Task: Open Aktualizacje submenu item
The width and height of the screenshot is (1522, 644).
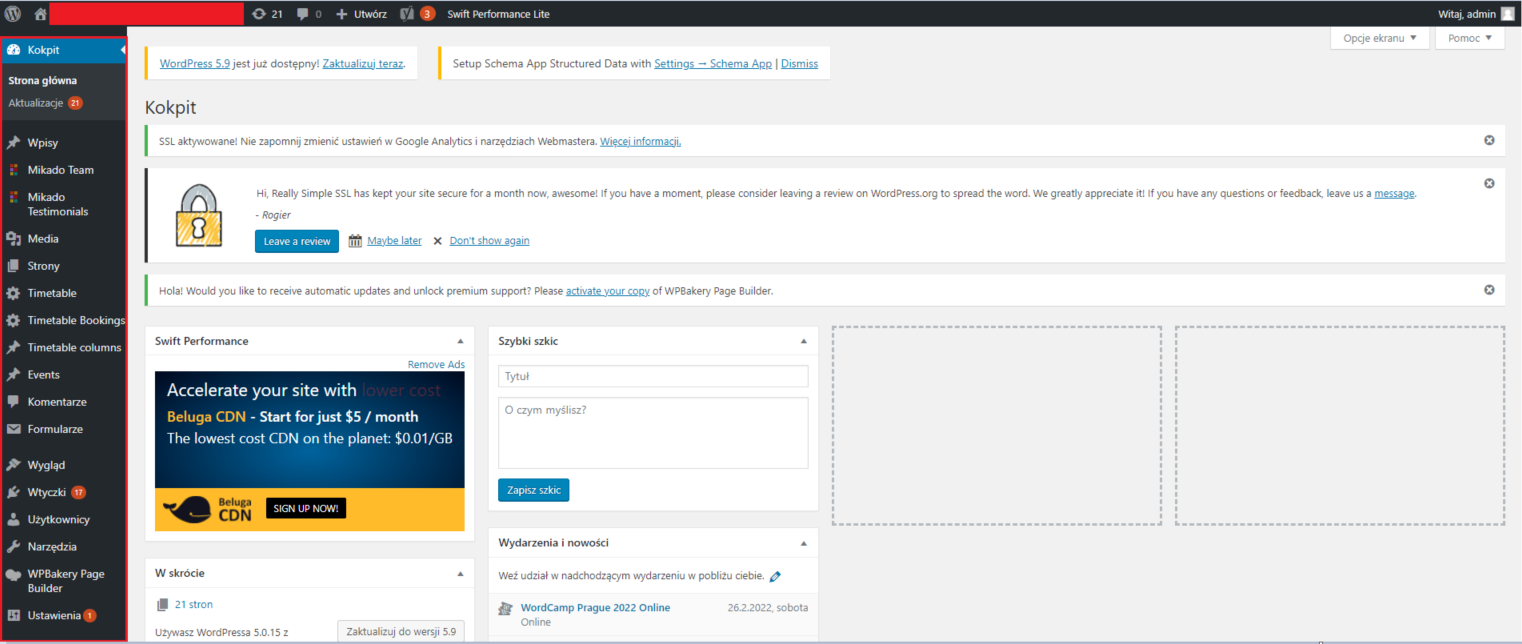Action: [x=45, y=103]
